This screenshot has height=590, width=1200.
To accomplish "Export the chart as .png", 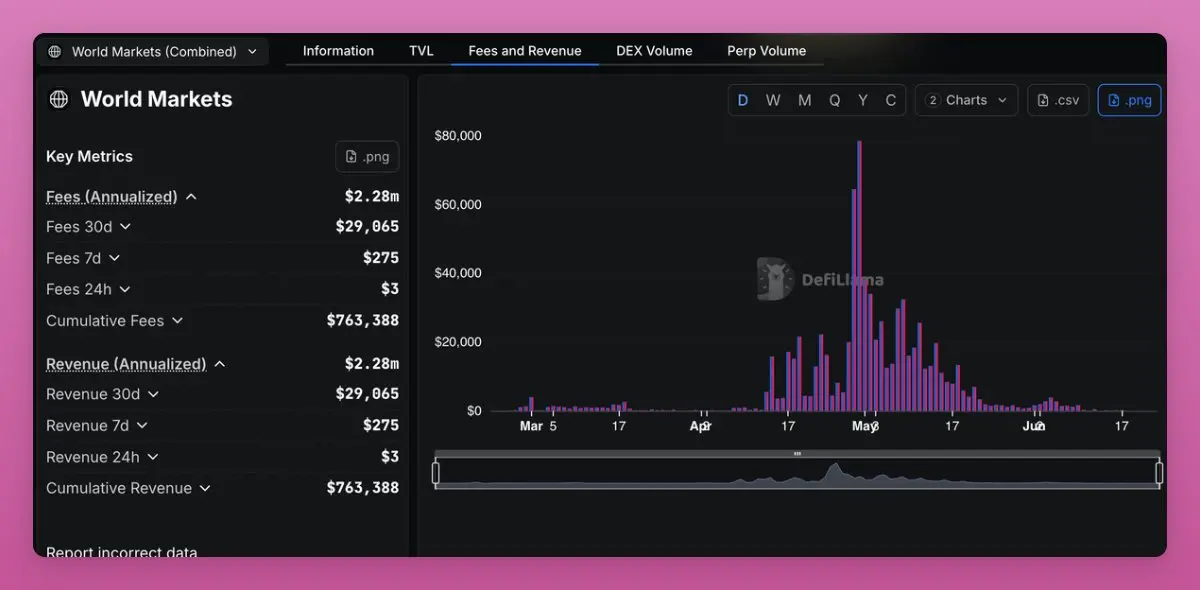I will coord(1130,100).
